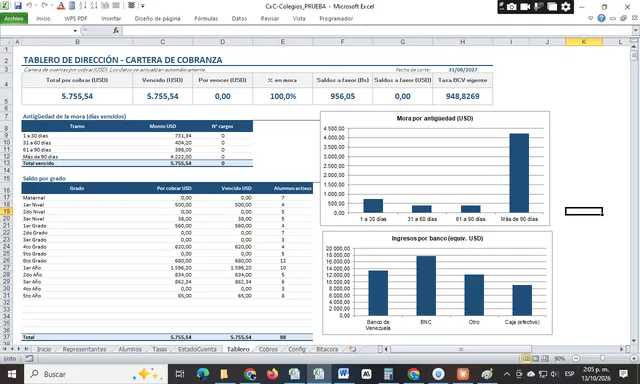Click the macro record icon in status bar
The image size is (640, 384).
29,358
